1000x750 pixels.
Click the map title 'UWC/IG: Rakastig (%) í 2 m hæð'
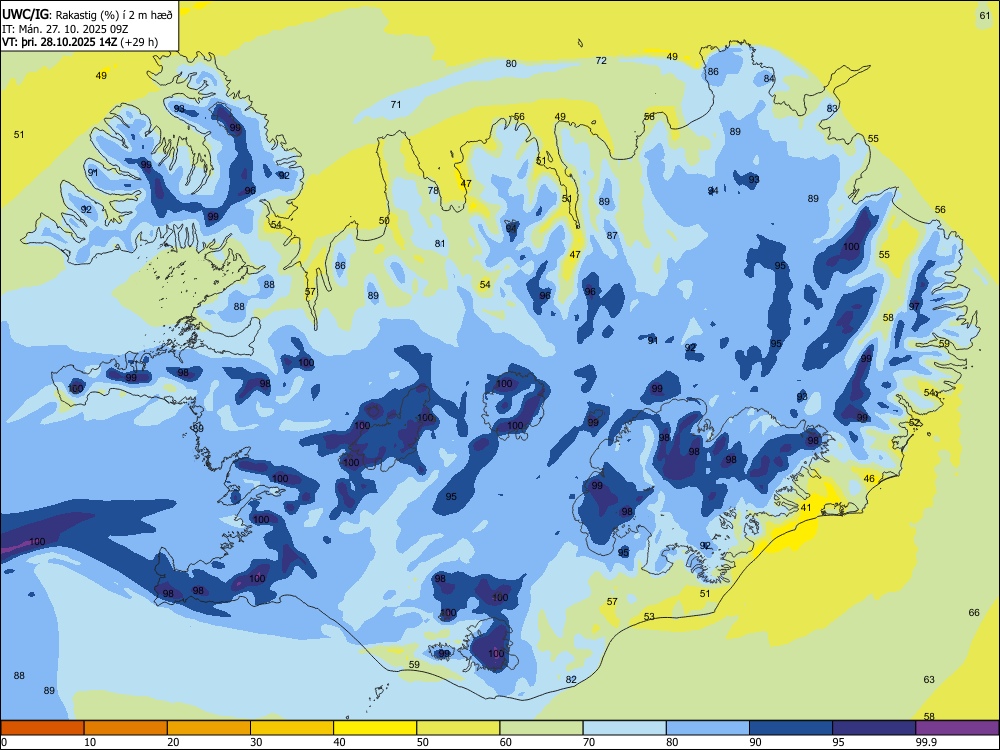pyautogui.click(x=87, y=14)
